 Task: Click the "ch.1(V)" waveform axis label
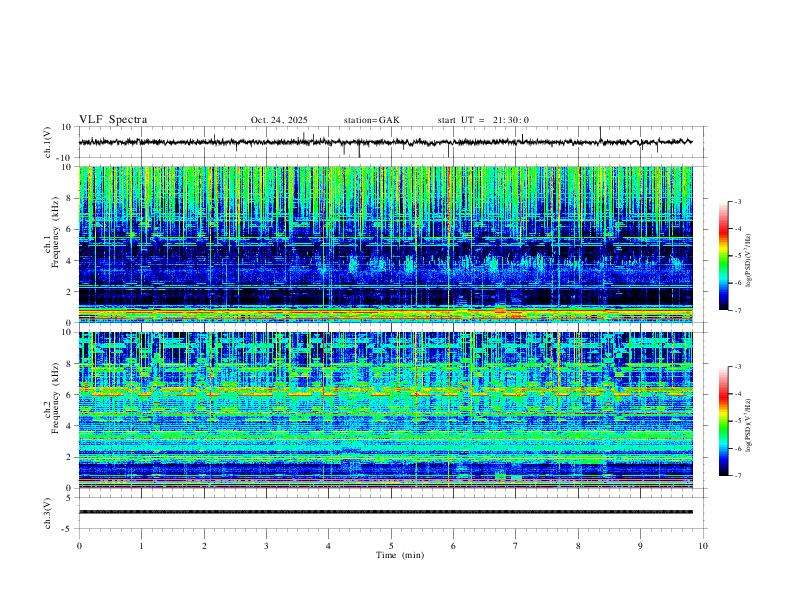48,142
